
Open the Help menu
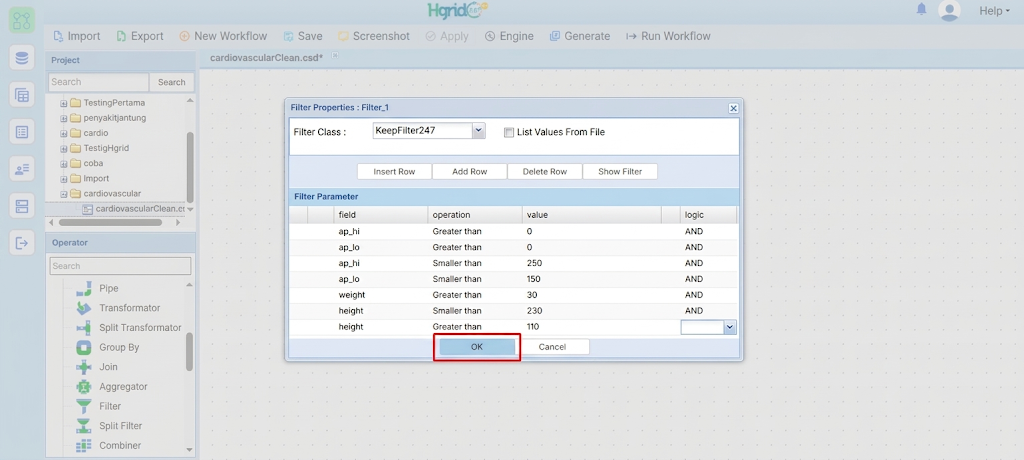[x=994, y=10]
